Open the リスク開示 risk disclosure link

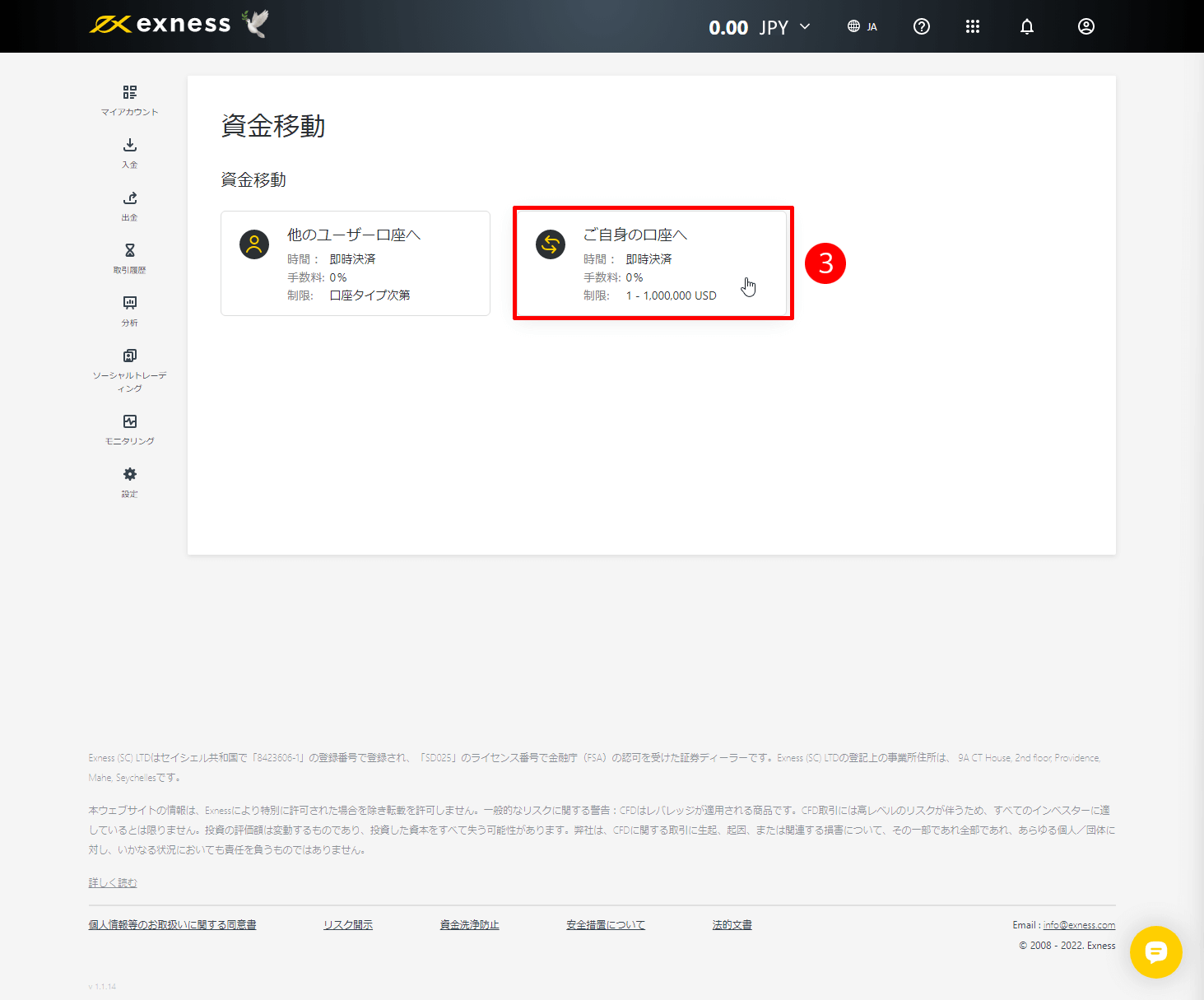click(347, 924)
